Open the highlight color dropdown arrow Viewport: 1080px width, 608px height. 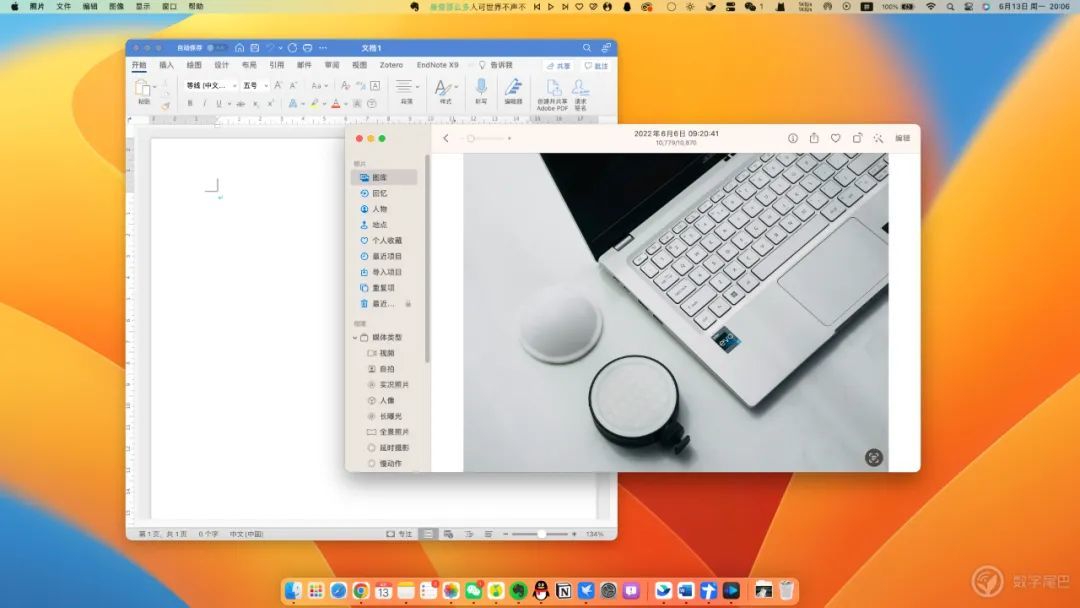(324, 104)
